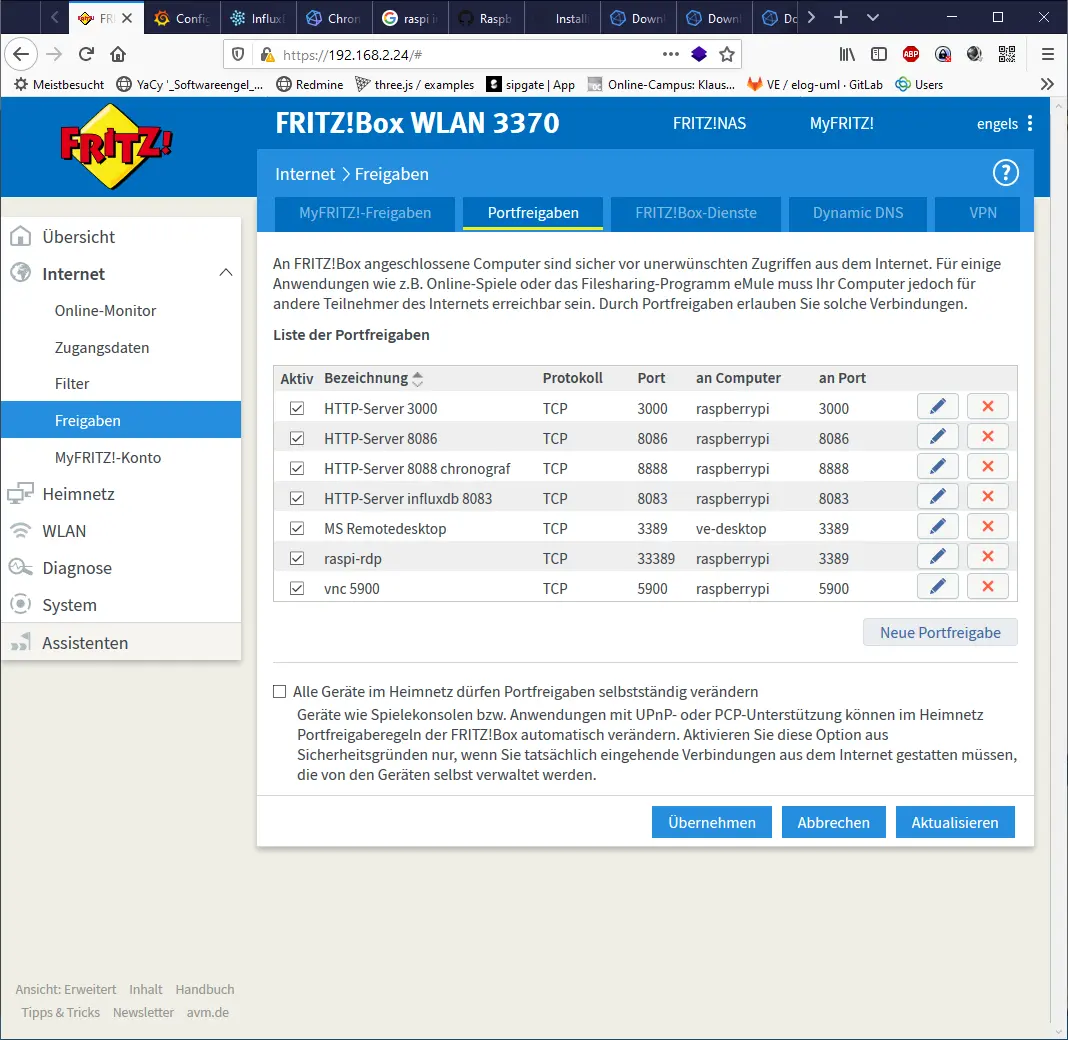Open System via its gear-circle icon
The height and width of the screenshot is (1040, 1068).
[22, 604]
